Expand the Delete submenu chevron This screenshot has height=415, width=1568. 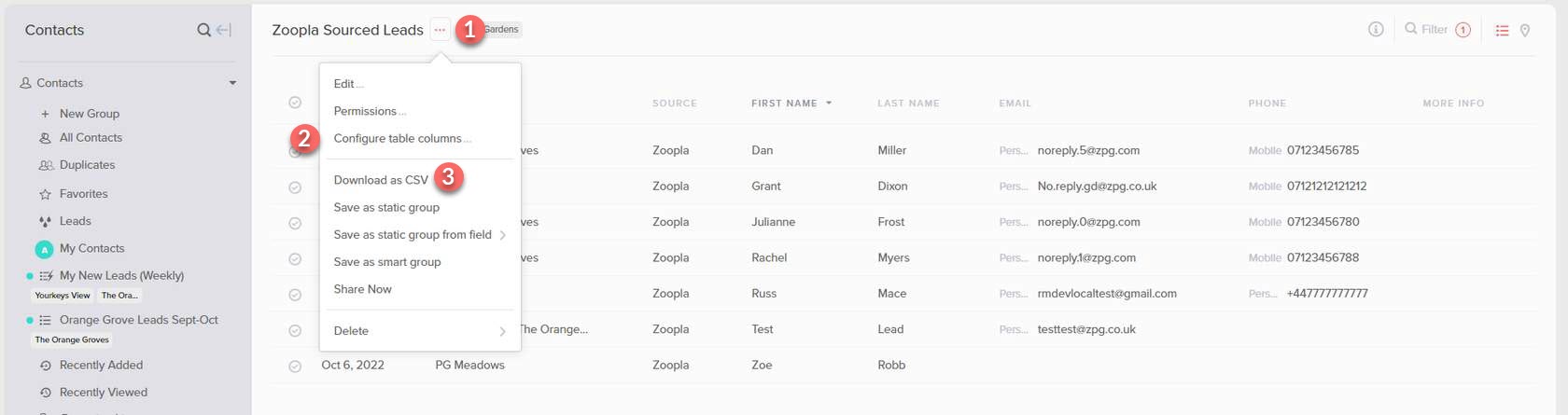point(502,331)
